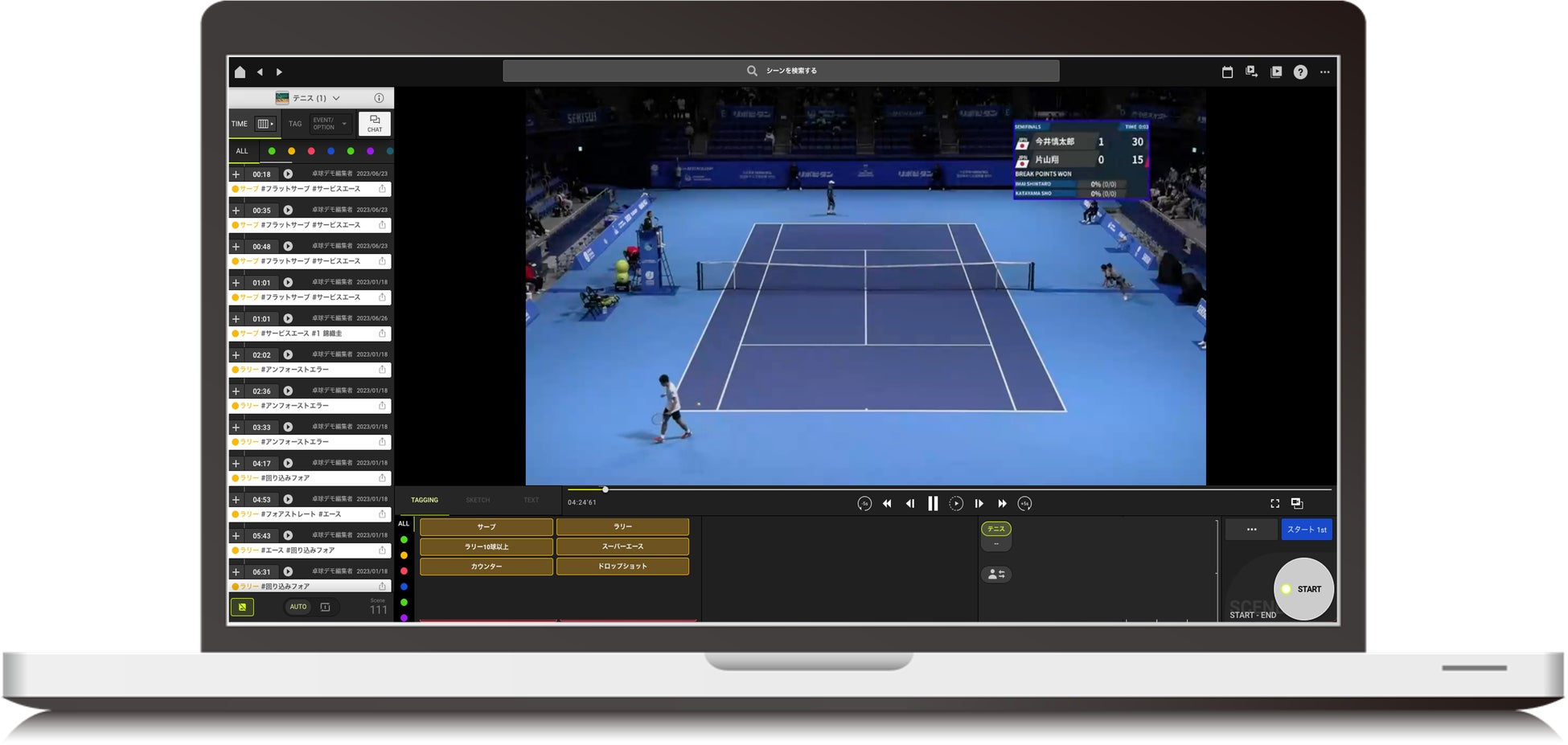Rewind the video 5 seconds
This screenshot has height=745, width=1568.
click(864, 504)
